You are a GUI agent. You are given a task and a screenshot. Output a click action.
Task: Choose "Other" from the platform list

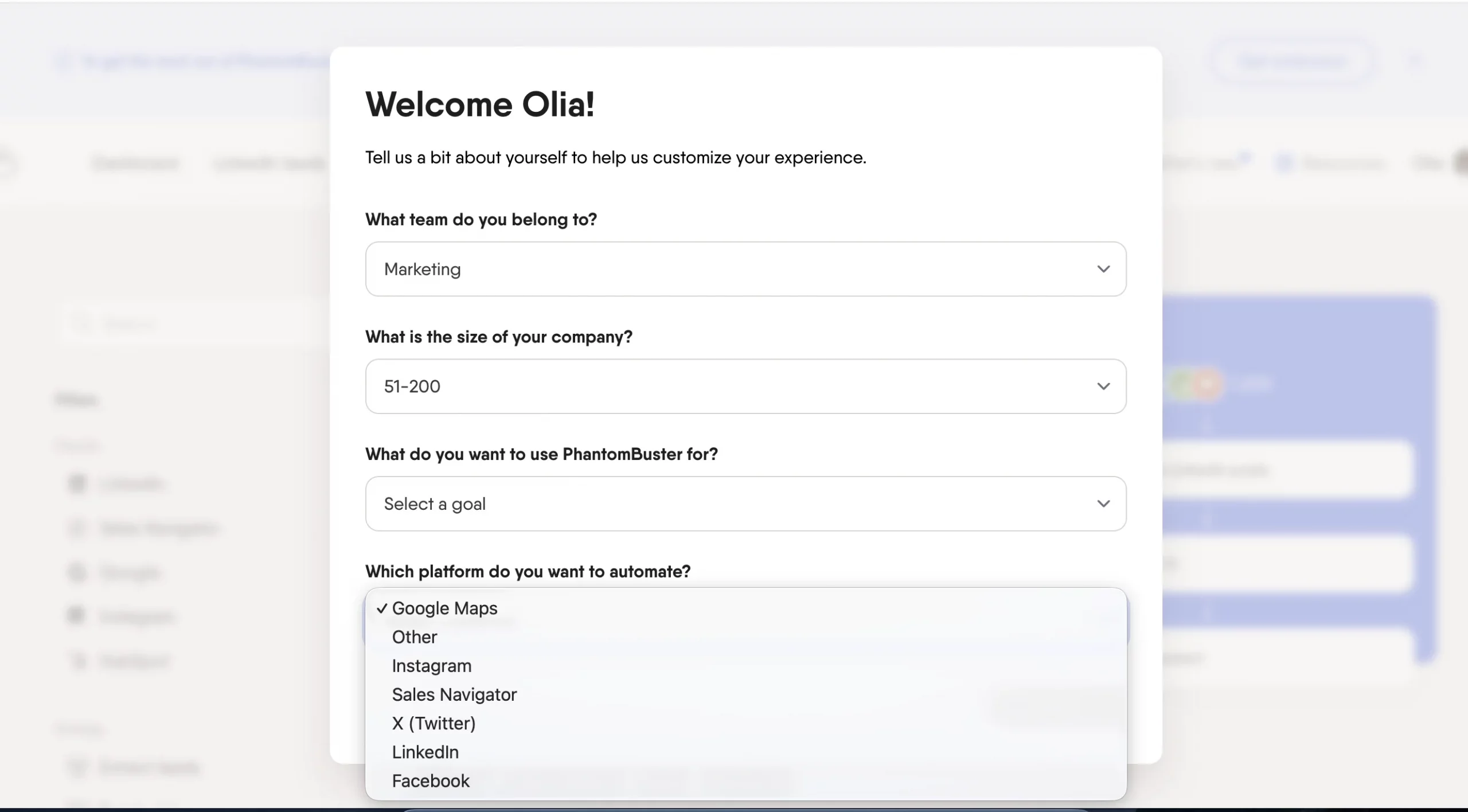click(413, 637)
